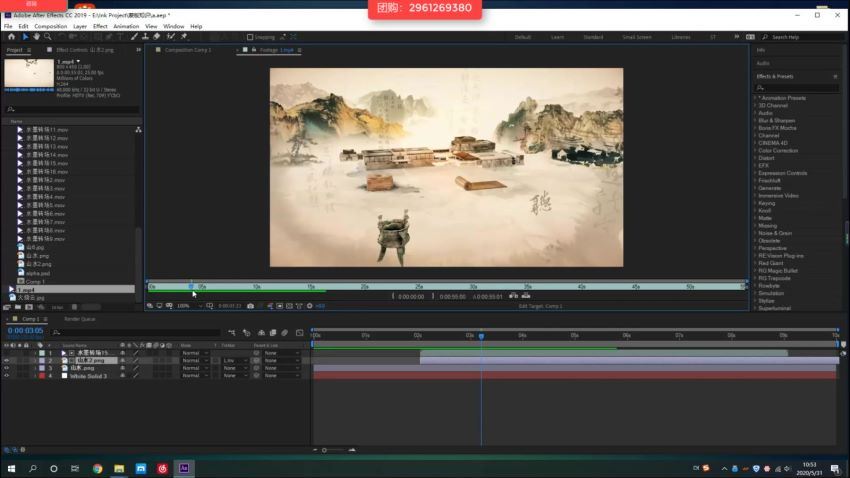
Task: Select the Brush tool
Action: point(134,37)
